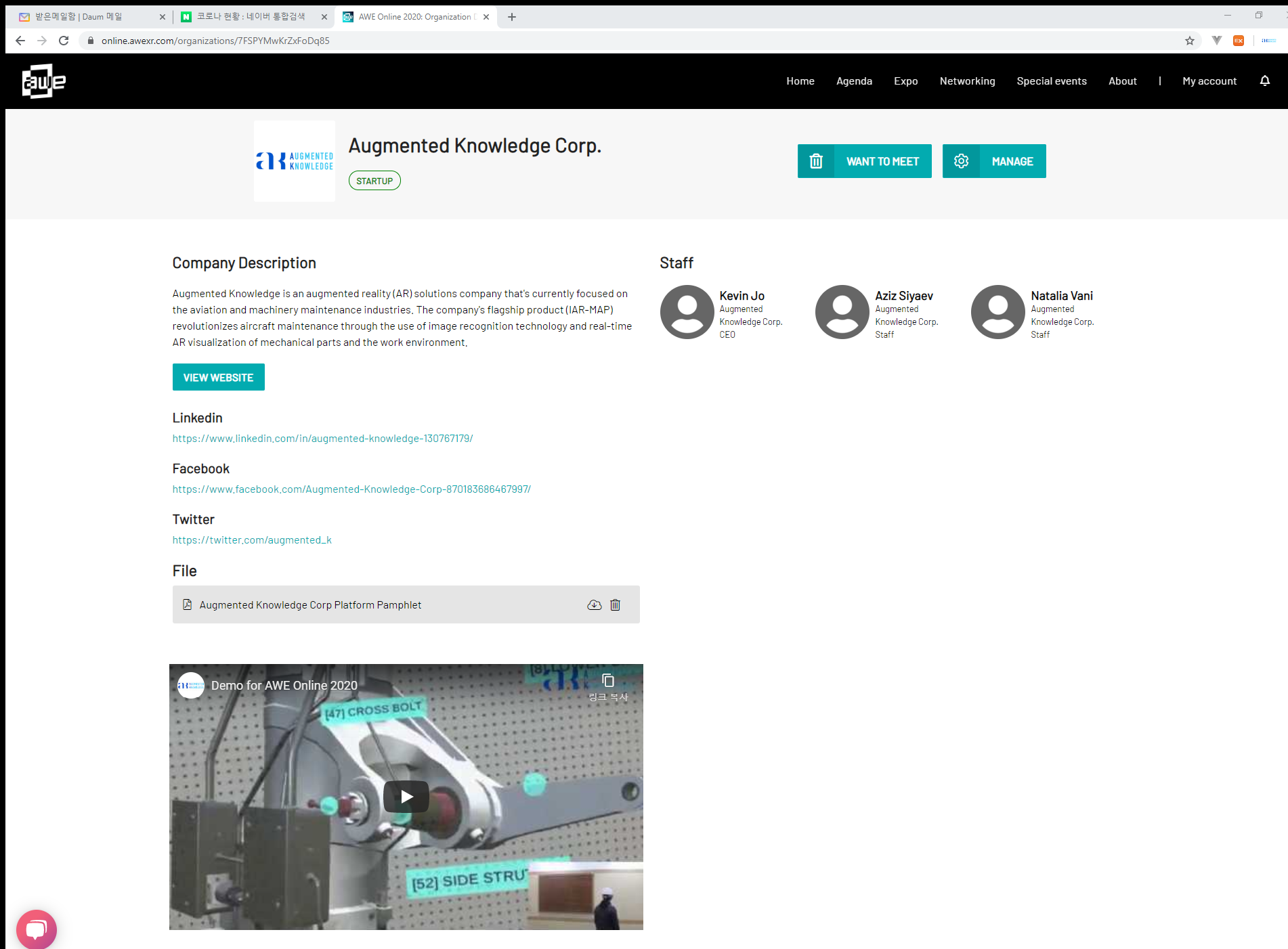Go forward in browser history
1288x949 pixels.
[x=42, y=41]
